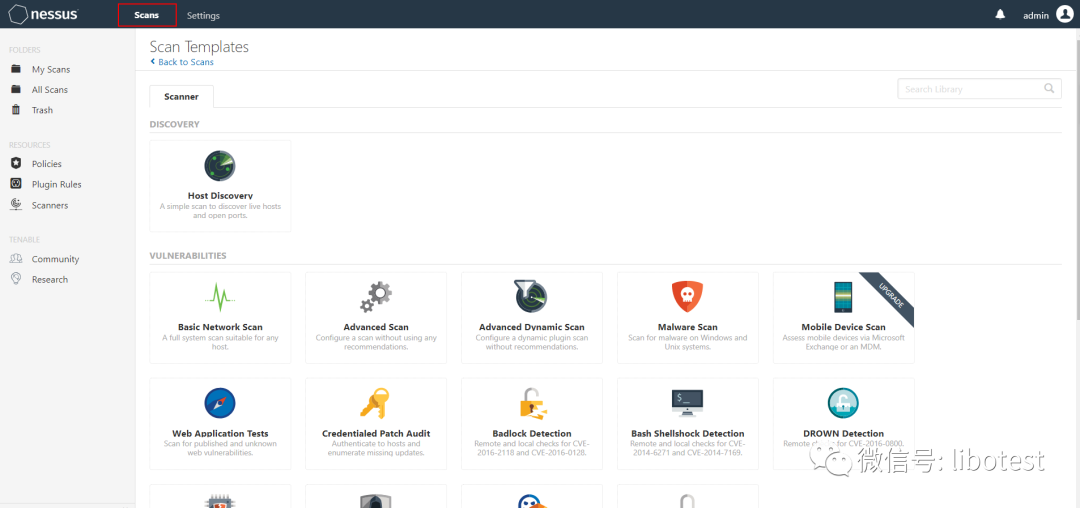
Task: Click the Plugin Rules icon
Action: pyautogui.click(x=16, y=184)
